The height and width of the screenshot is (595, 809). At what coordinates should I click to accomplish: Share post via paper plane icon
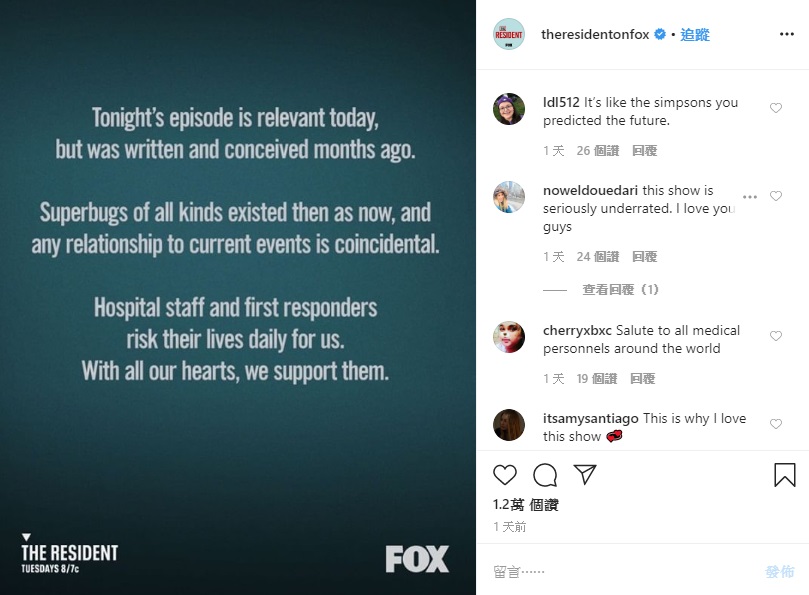point(585,474)
